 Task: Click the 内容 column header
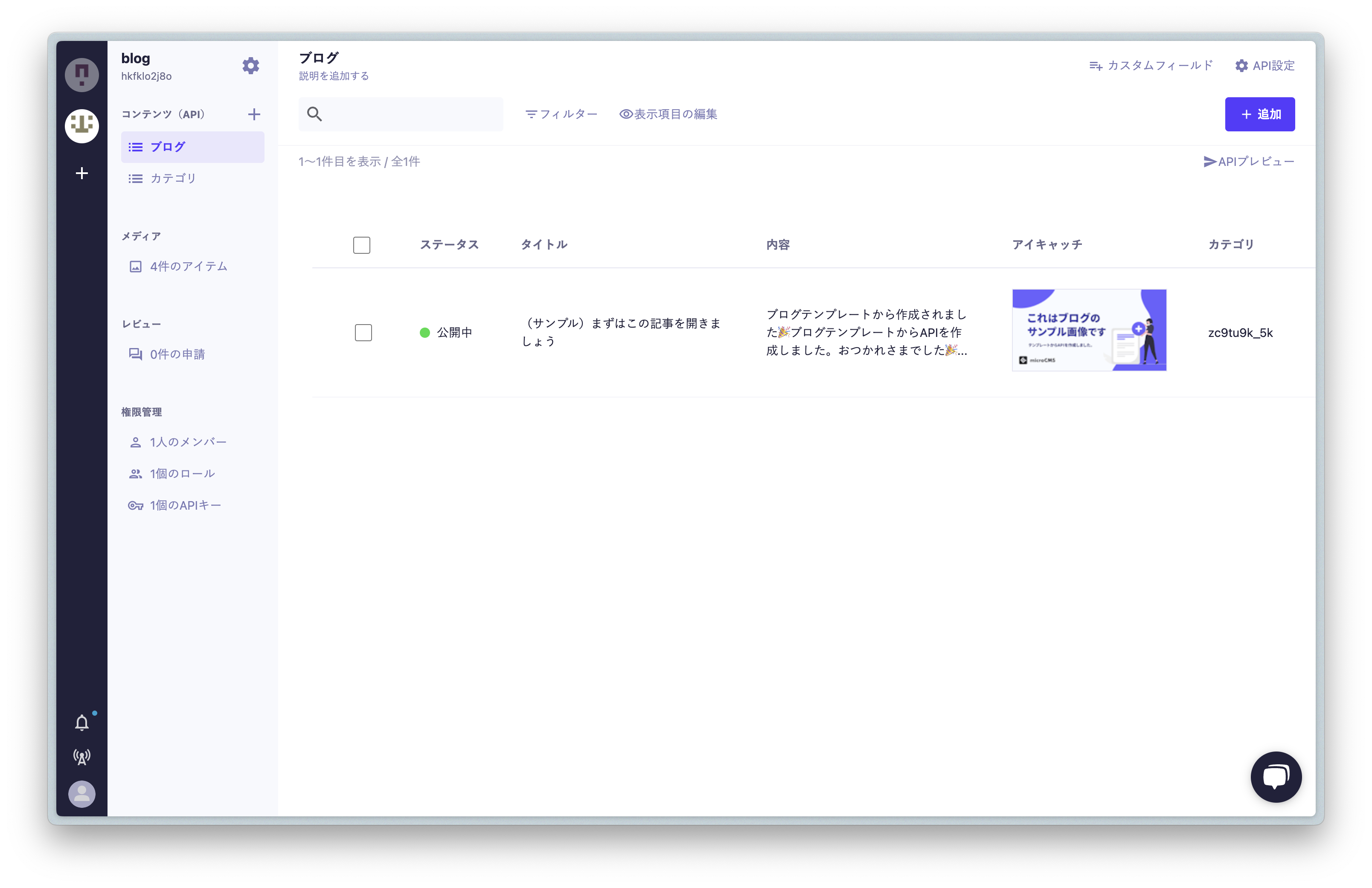(778, 245)
